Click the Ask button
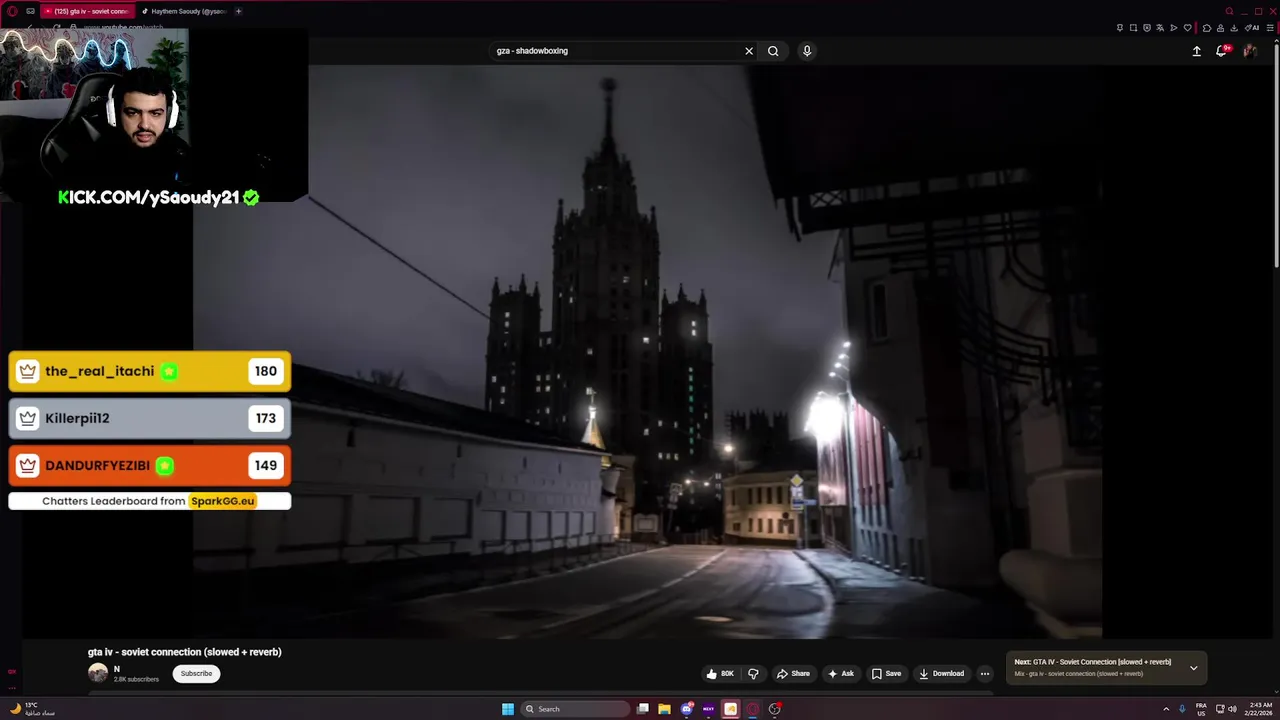 840,674
